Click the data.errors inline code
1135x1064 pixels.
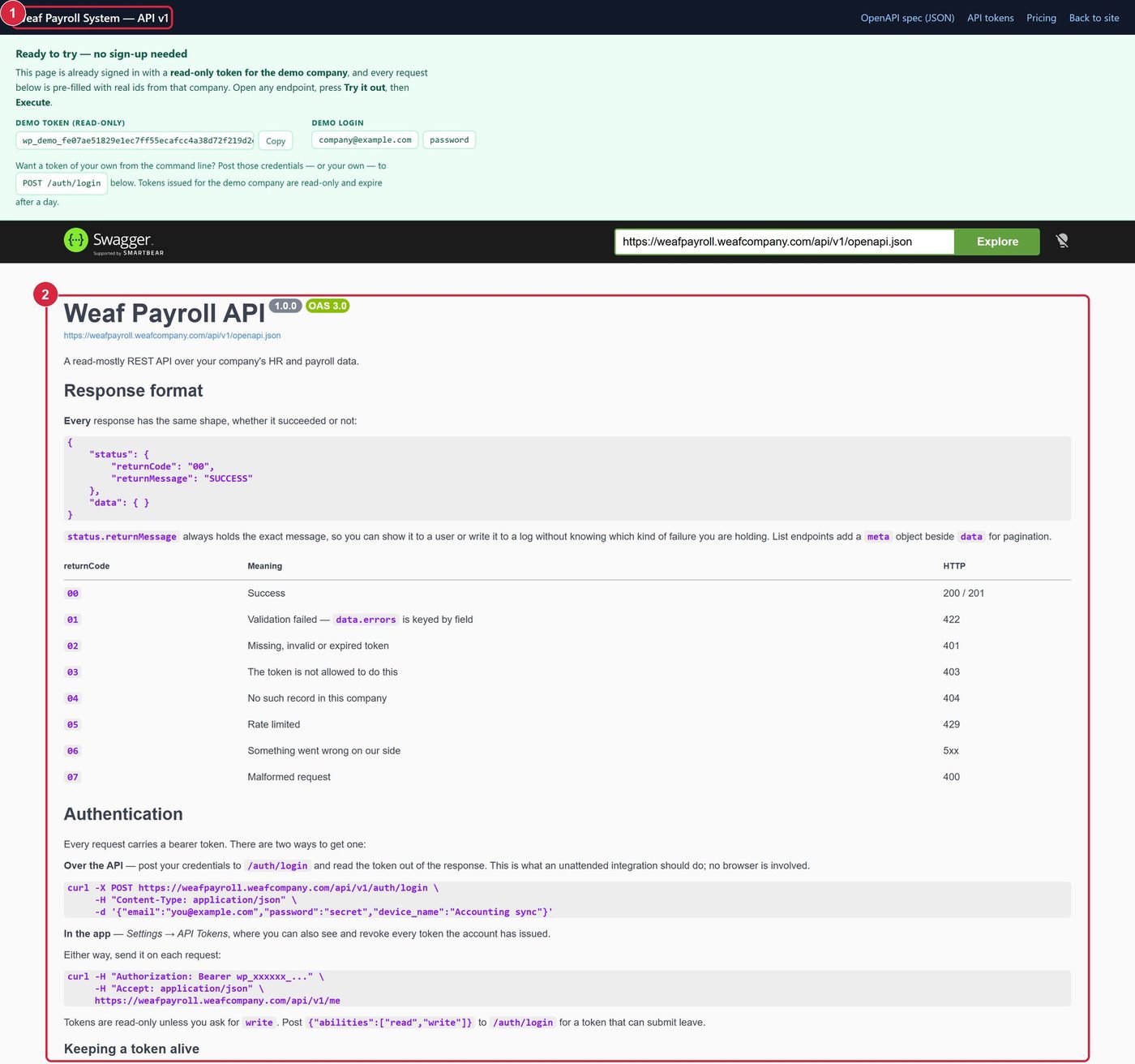(x=366, y=620)
